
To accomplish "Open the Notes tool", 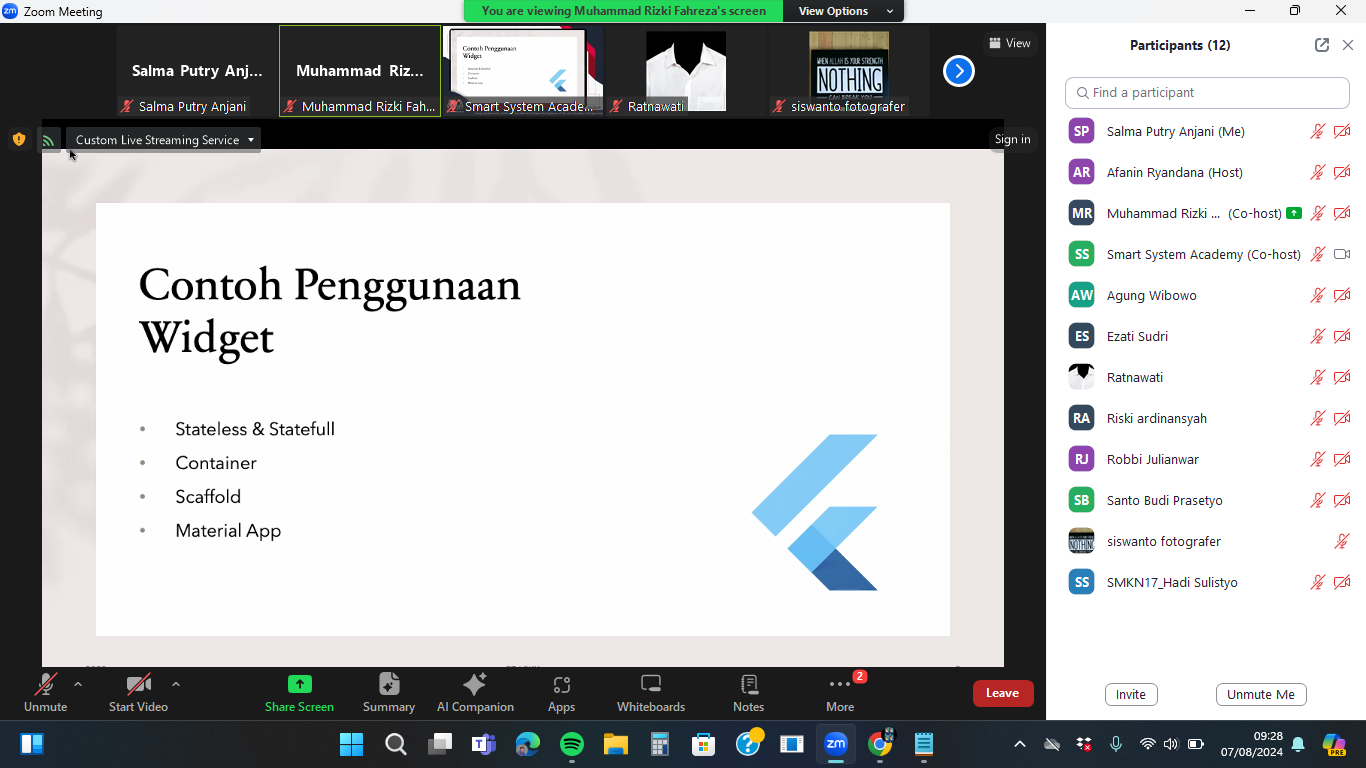I will click(x=748, y=693).
